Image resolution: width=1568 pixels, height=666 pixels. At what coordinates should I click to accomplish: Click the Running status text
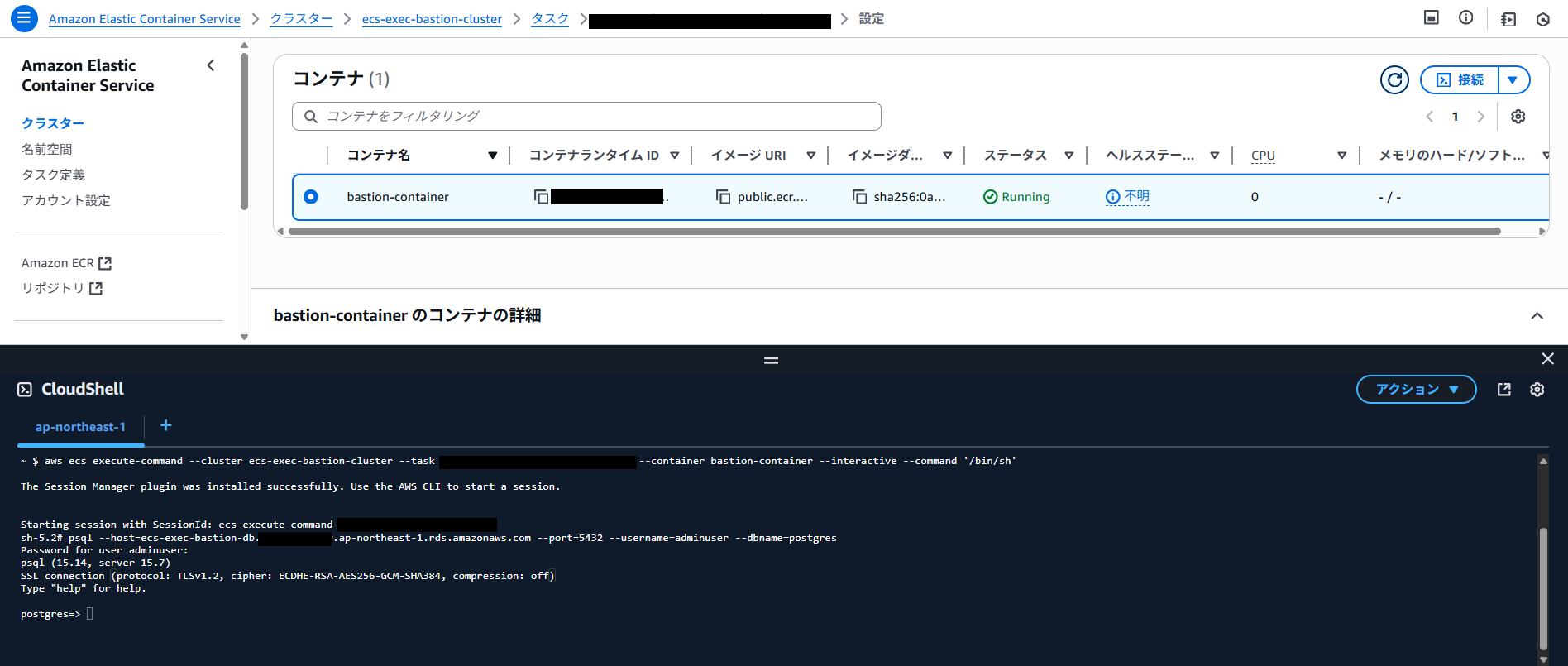pyautogui.click(x=1025, y=197)
